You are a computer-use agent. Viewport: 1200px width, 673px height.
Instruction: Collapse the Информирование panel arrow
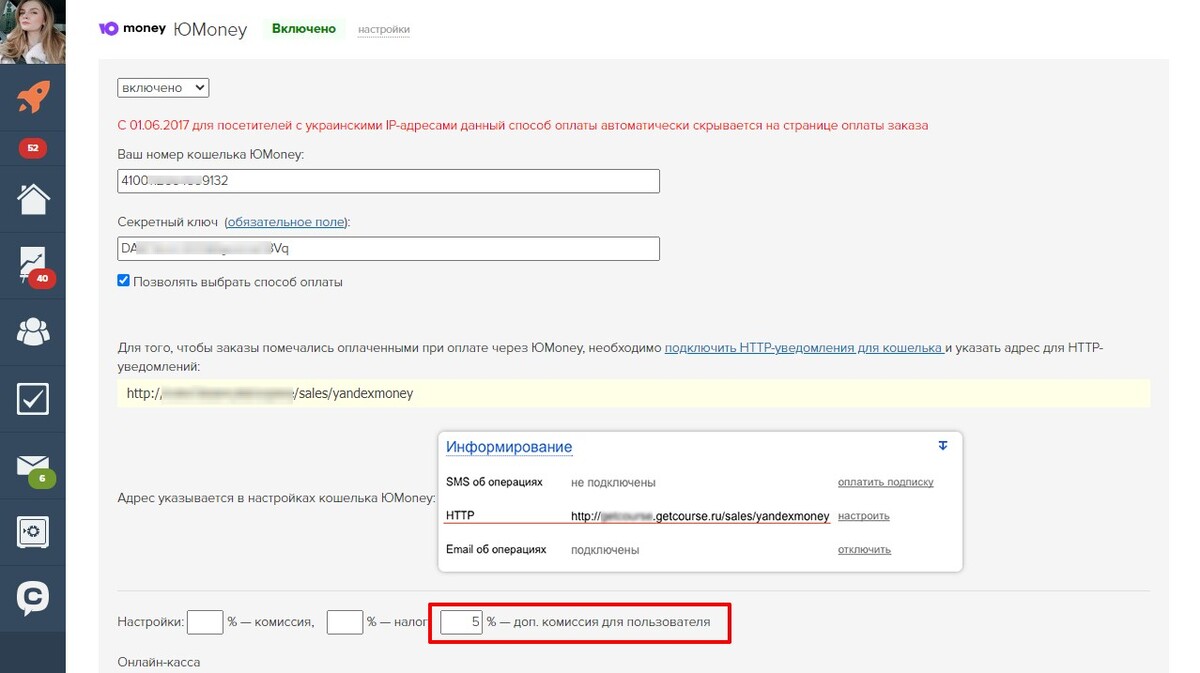click(x=941, y=445)
